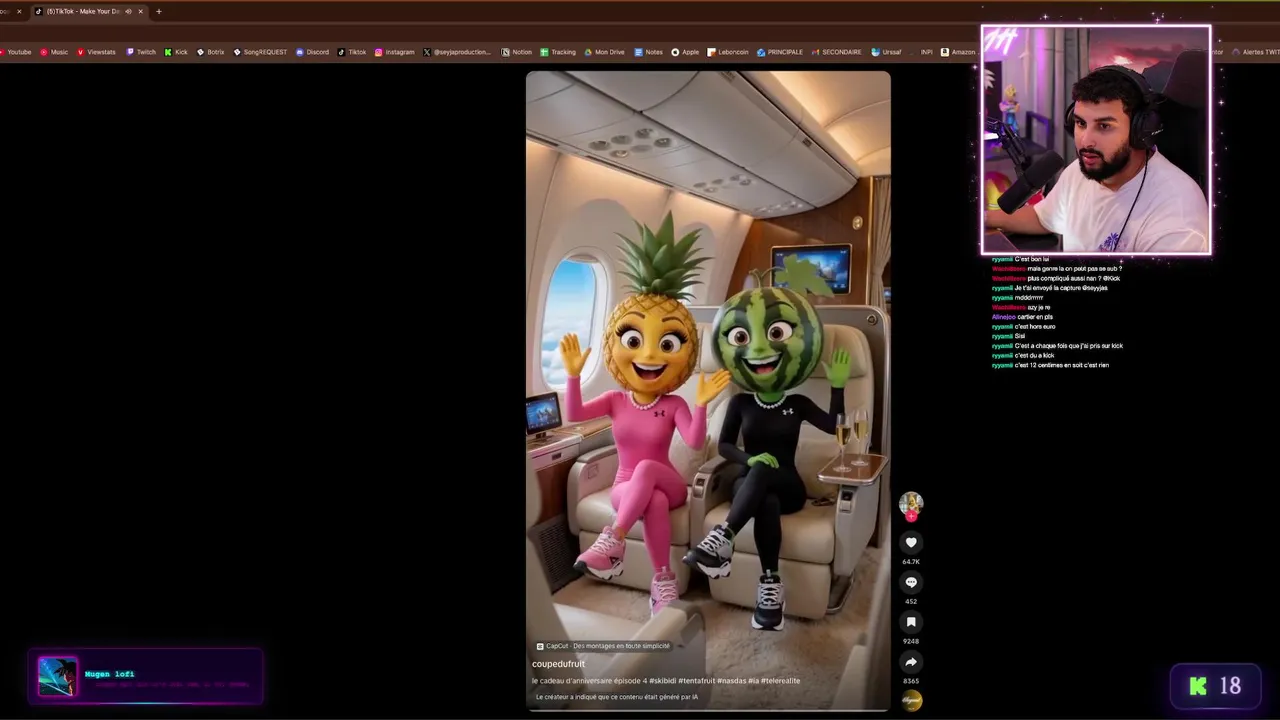Click the Kick 18 counter widget
Screen dimensions: 1280x720
pyautogui.click(x=1215, y=686)
